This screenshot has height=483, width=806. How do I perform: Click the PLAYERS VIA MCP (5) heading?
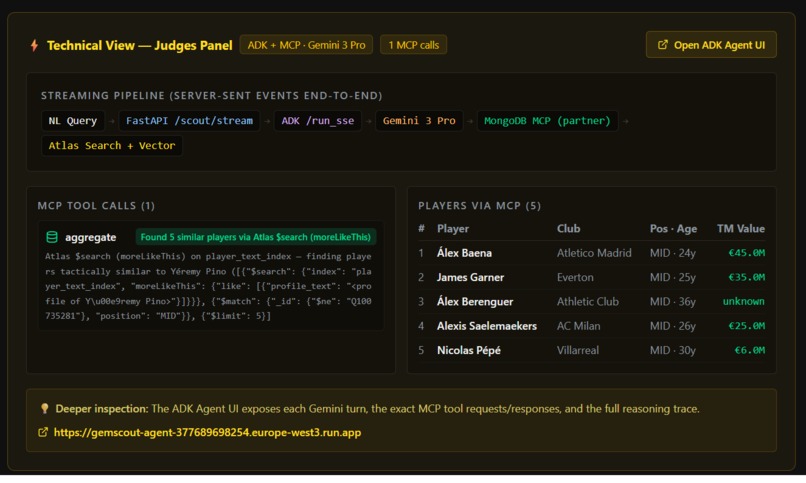tap(480, 206)
